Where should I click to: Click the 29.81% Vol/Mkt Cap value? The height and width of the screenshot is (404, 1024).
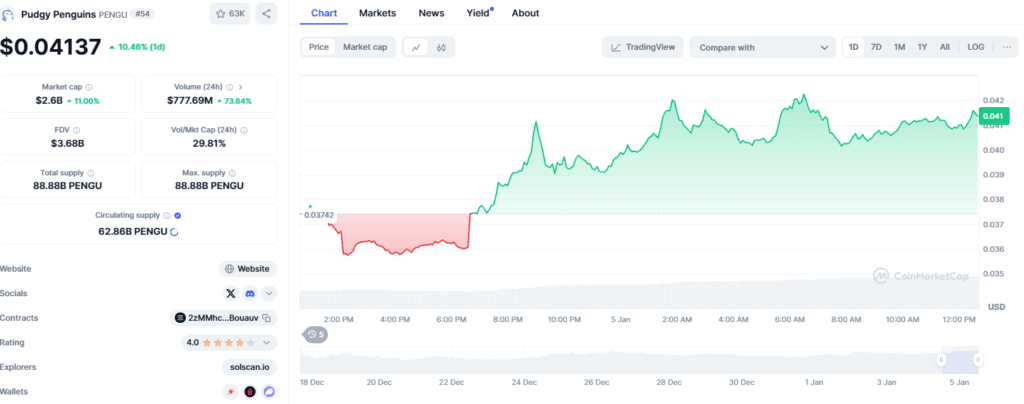[x=209, y=144]
